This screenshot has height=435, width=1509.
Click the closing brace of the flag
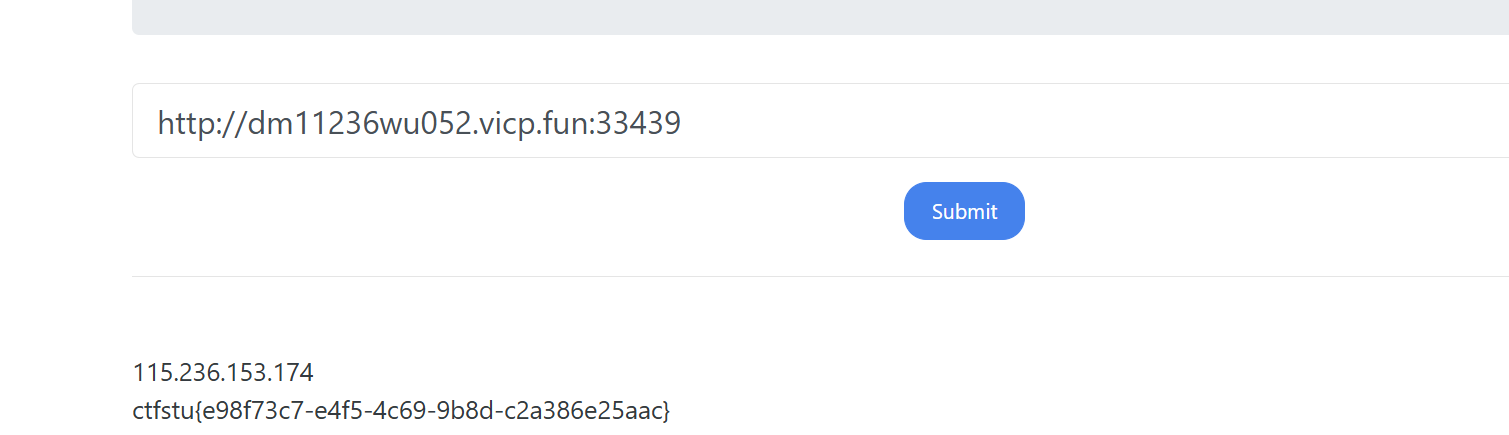click(x=666, y=410)
